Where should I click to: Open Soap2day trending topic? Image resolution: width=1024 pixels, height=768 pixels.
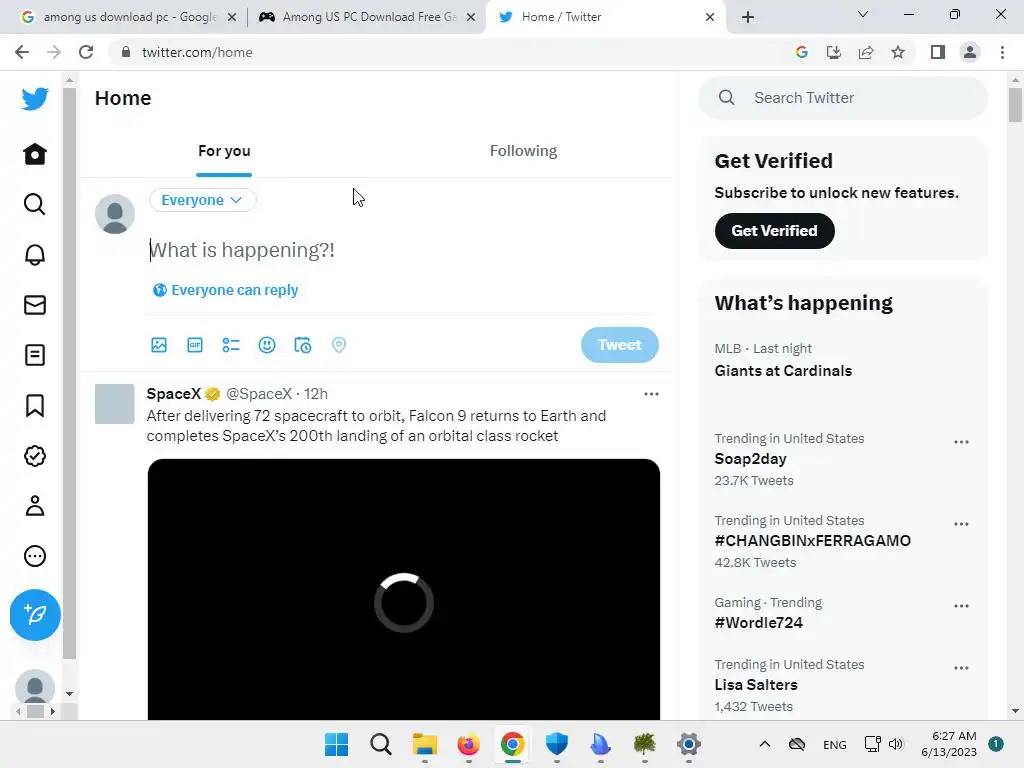(x=750, y=459)
